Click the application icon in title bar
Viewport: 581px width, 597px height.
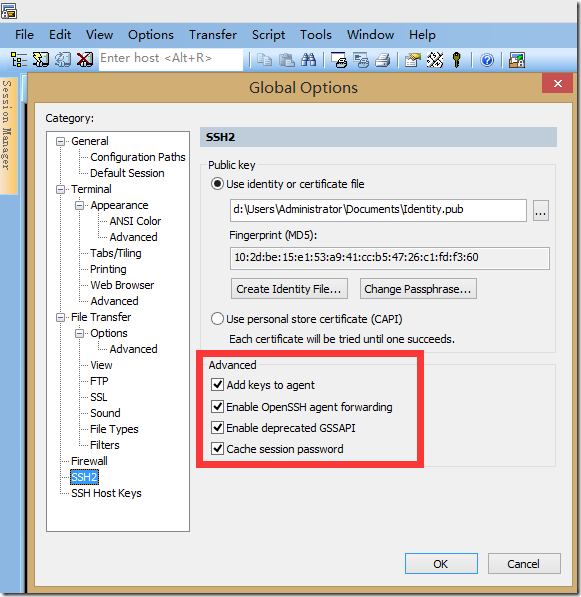tap(9, 10)
